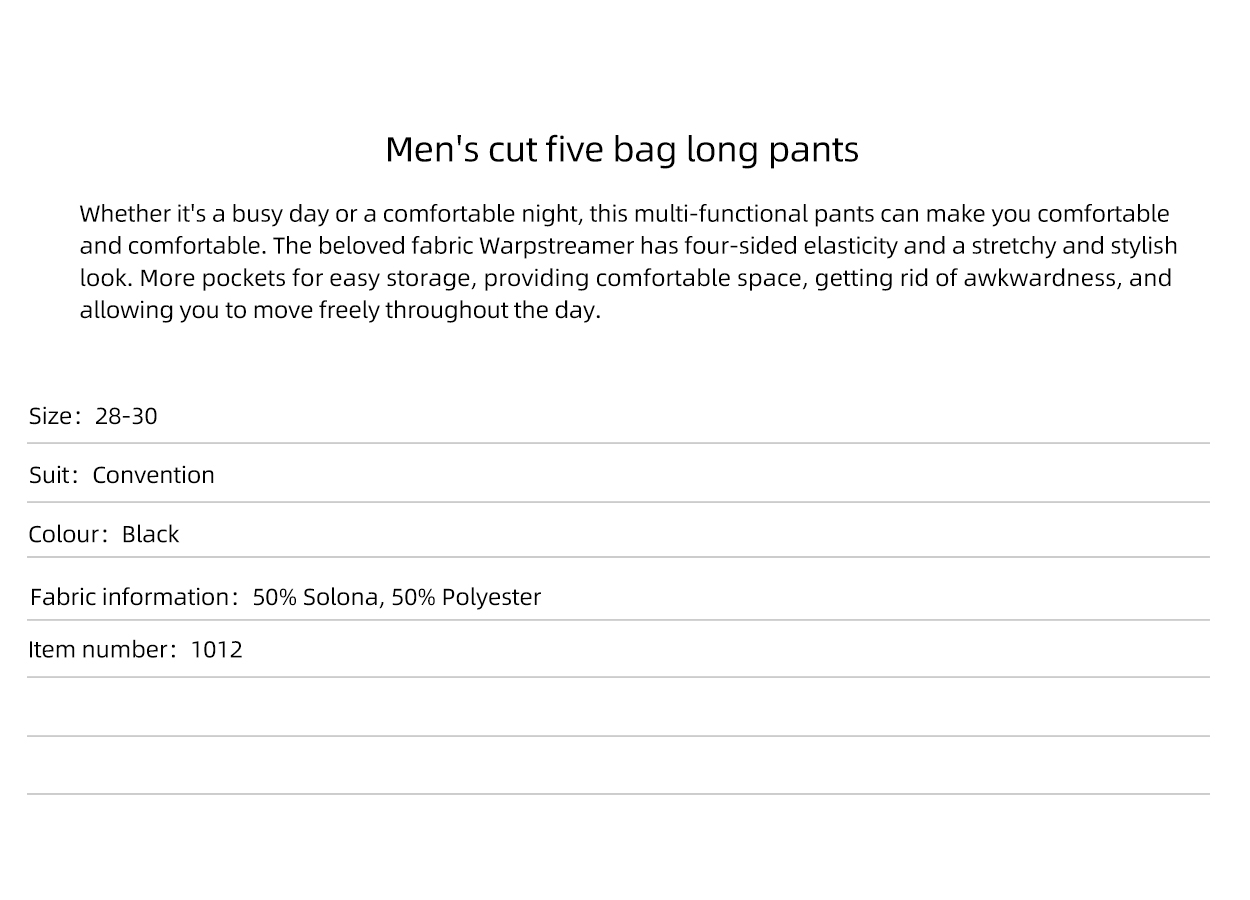Click the description's first line starting Whether
The height and width of the screenshot is (900, 1250).
tap(624, 214)
